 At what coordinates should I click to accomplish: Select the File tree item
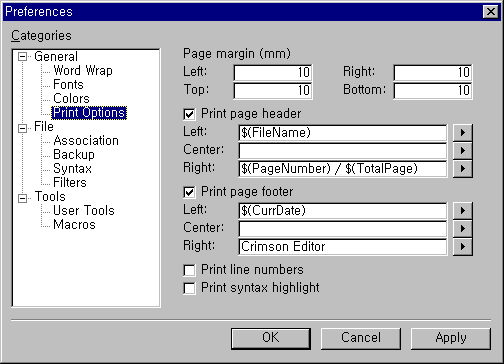44,127
